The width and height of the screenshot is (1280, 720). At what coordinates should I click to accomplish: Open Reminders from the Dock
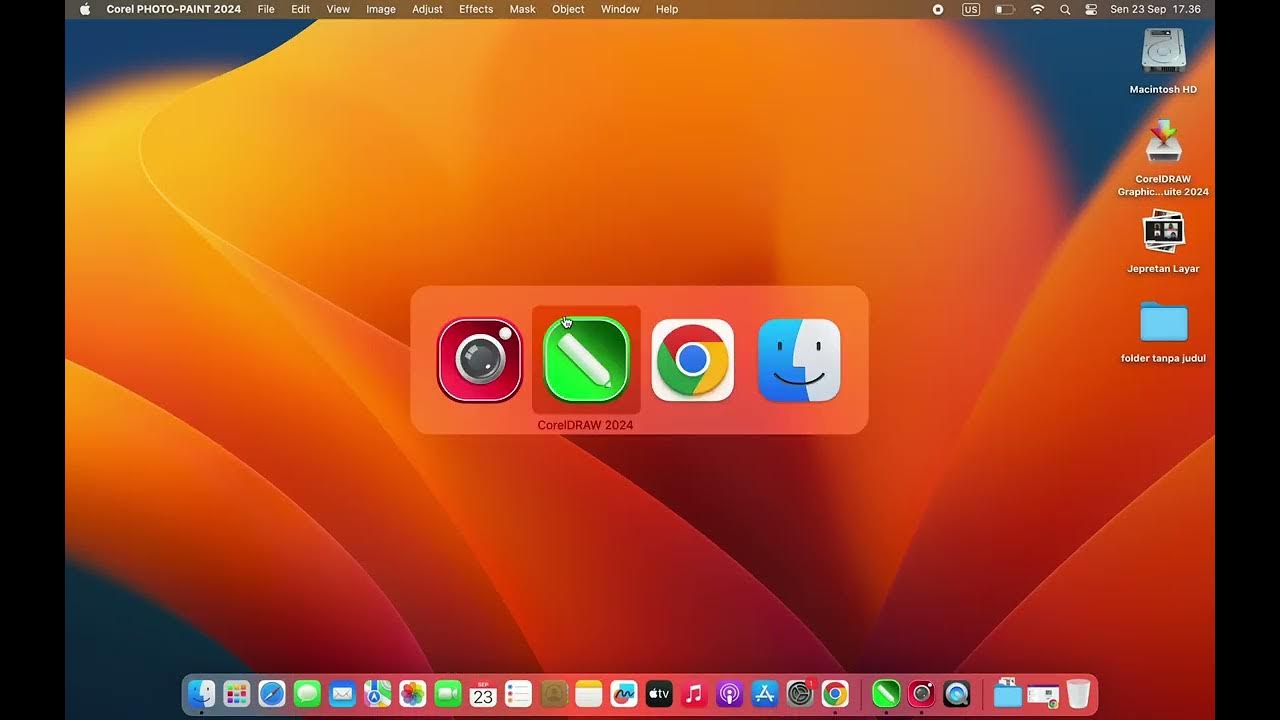pos(518,693)
